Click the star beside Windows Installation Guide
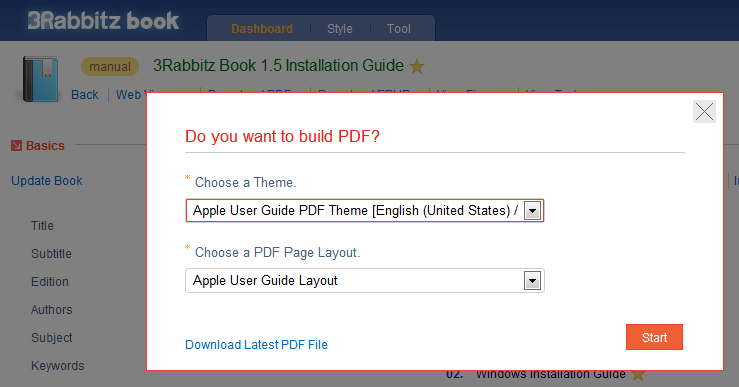Image resolution: width=739 pixels, height=387 pixels. tap(638, 376)
